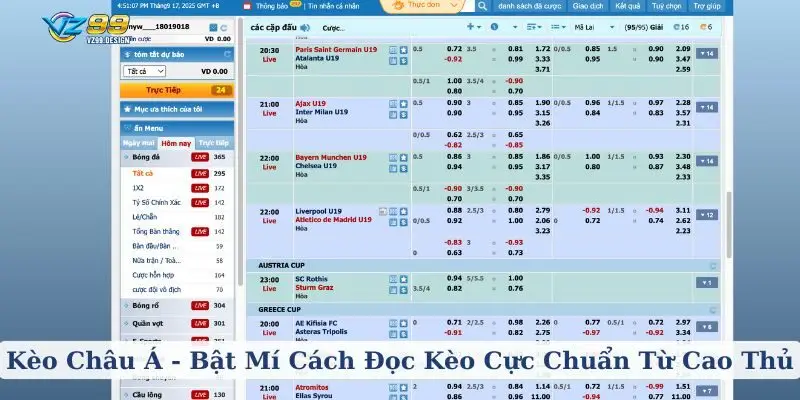The width and height of the screenshot is (800, 400).
Task: Expand the Bóng đá sport category
Action: tap(177, 157)
